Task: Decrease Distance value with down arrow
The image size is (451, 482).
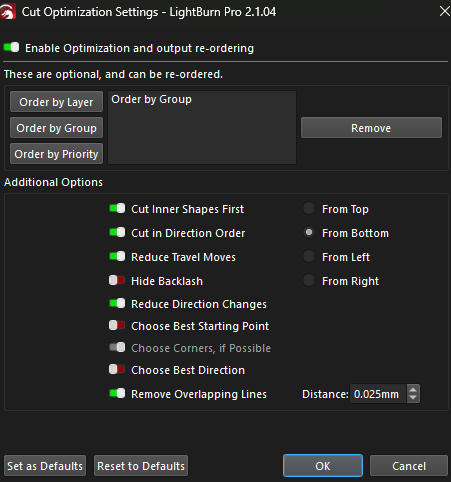Action: [413, 398]
